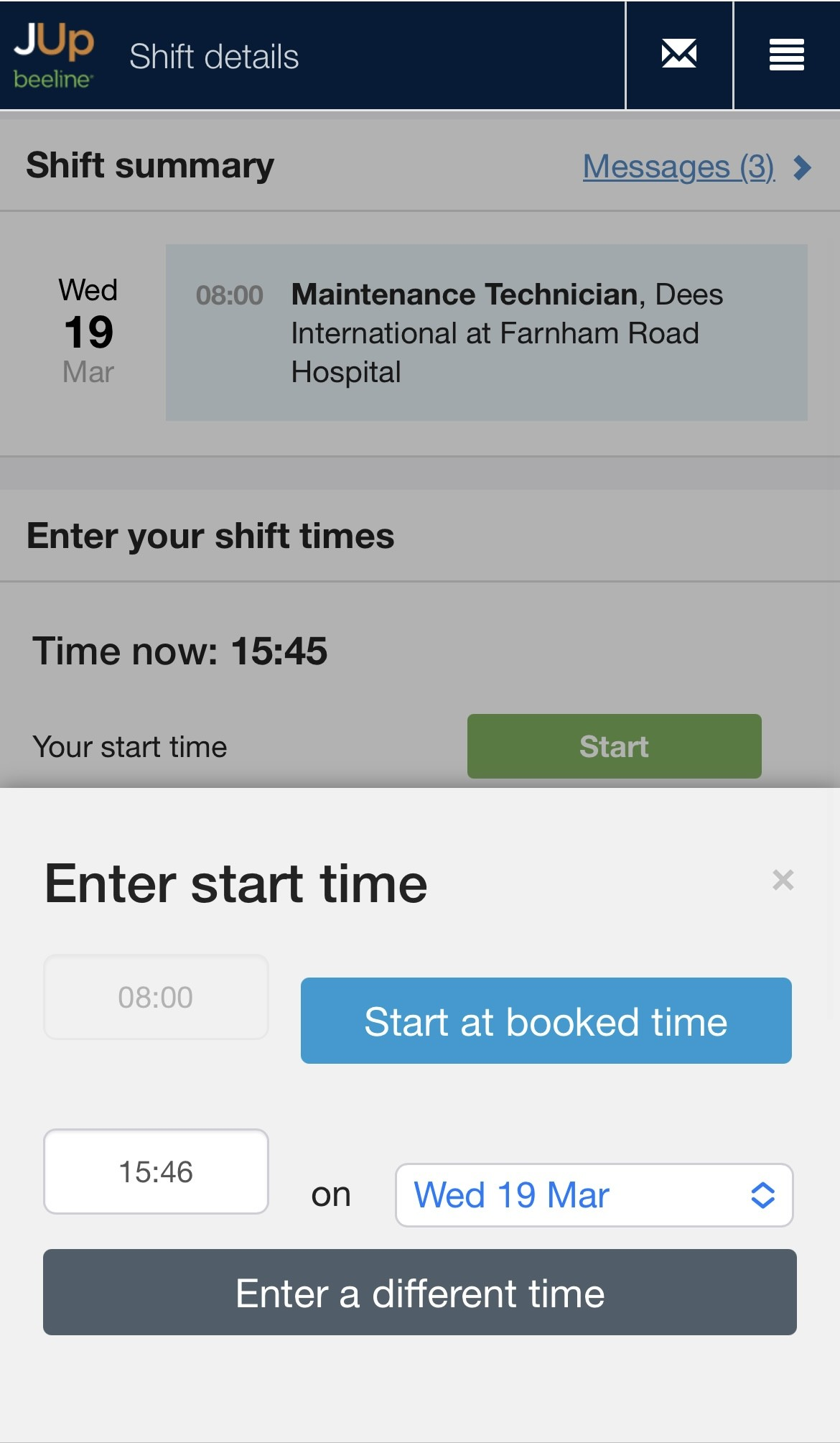The height and width of the screenshot is (1443, 840).
Task: Click the up-down arrows on date selector
Action: [x=762, y=1195]
